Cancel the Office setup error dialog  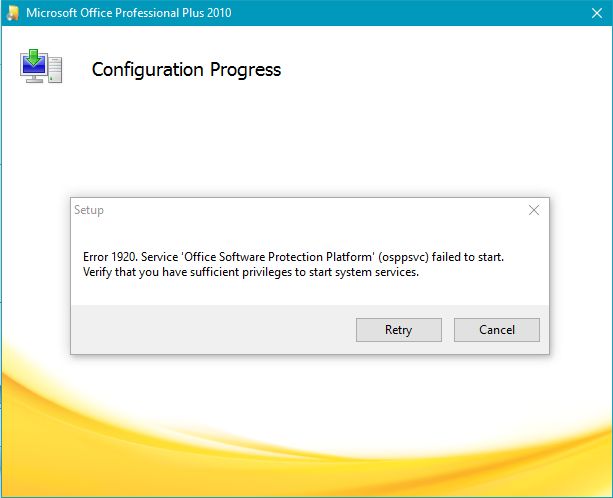497,330
